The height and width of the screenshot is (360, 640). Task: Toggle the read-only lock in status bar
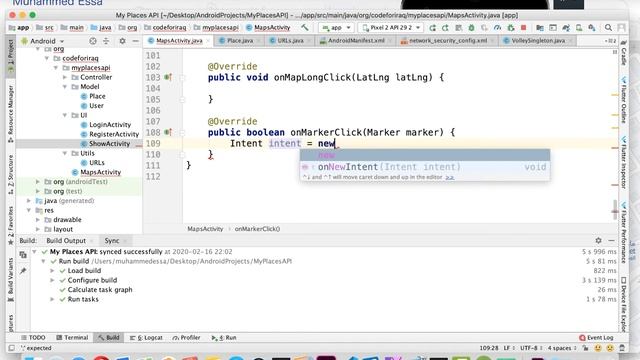coord(586,348)
